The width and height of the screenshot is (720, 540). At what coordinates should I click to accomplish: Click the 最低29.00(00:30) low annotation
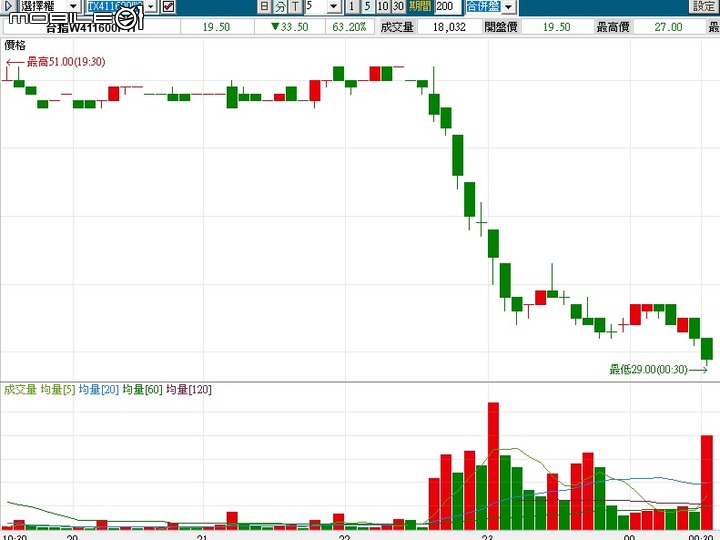pyautogui.click(x=648, y=369)
